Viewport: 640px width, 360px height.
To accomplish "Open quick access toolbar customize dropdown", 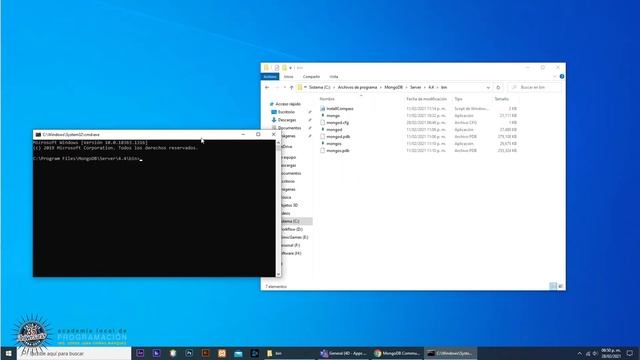I will 290,68.
